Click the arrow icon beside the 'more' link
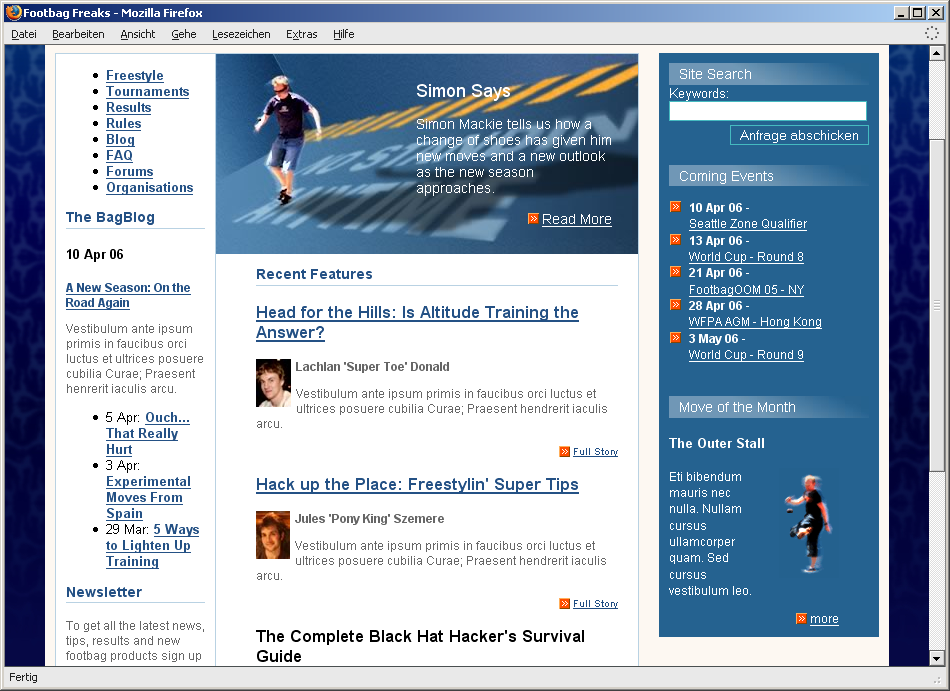The width and height of the screenshot is (950, 691). [x=801, y=618]
